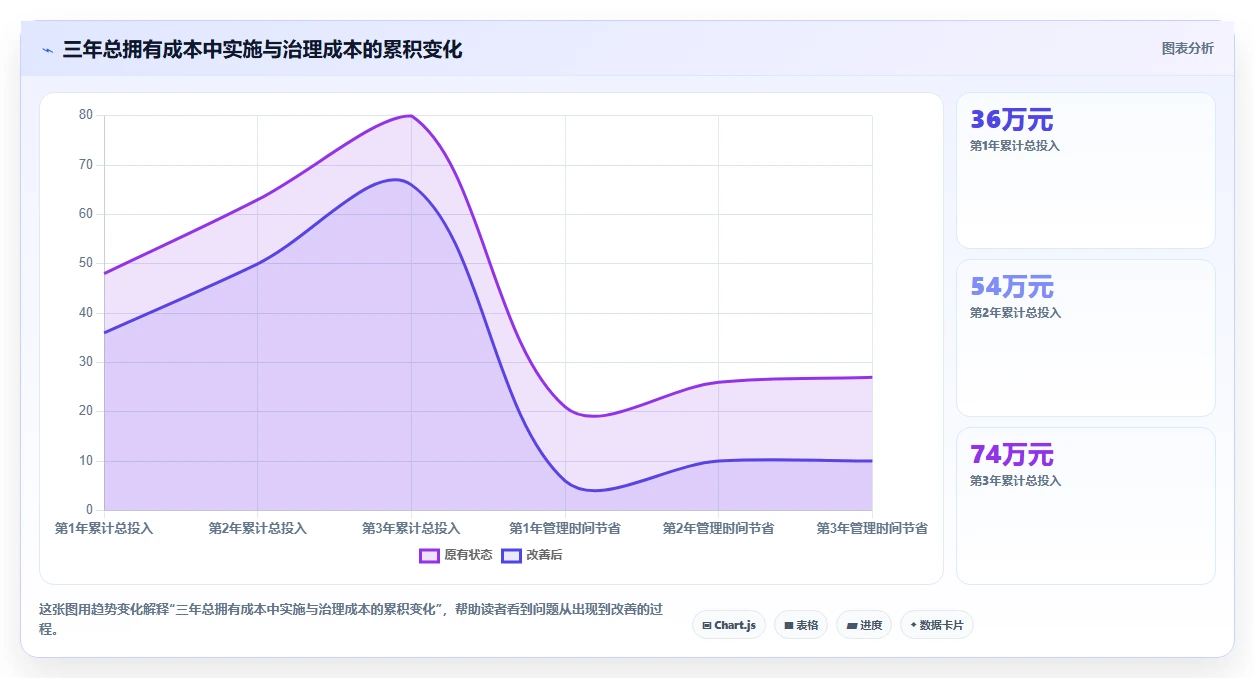Click the 第2年管理时间节省 axis label
The height and width of the screenshot is (678, 1255).
point(718,528)
